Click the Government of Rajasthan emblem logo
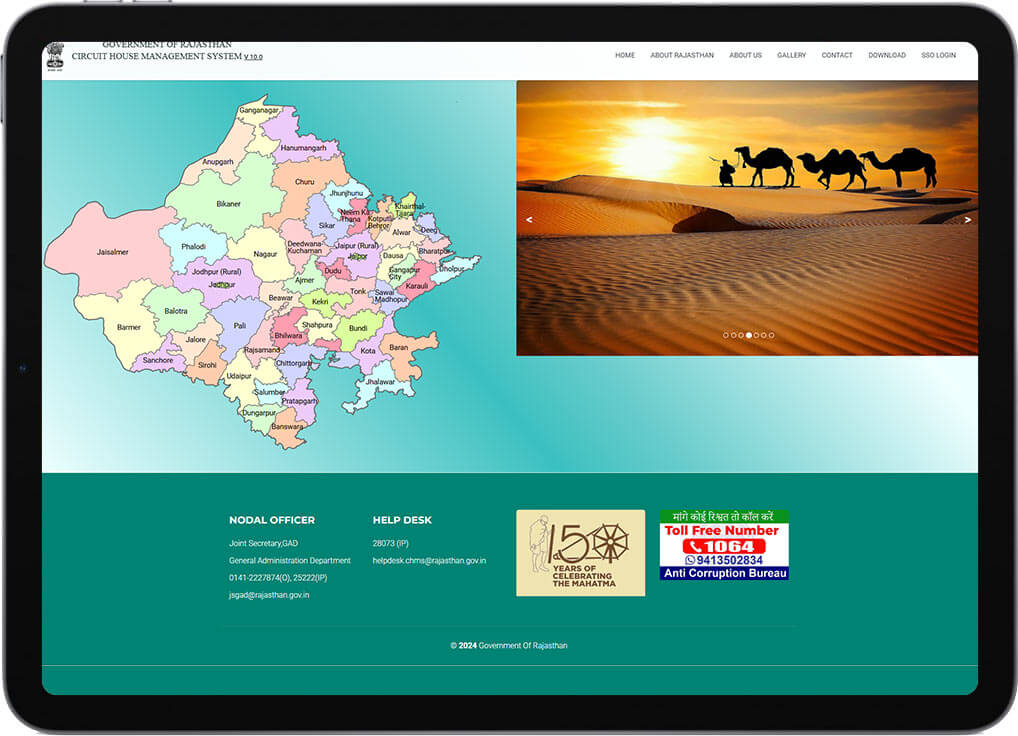The height and width of the screenshot is (736, 1018). (x=54, y=57)
